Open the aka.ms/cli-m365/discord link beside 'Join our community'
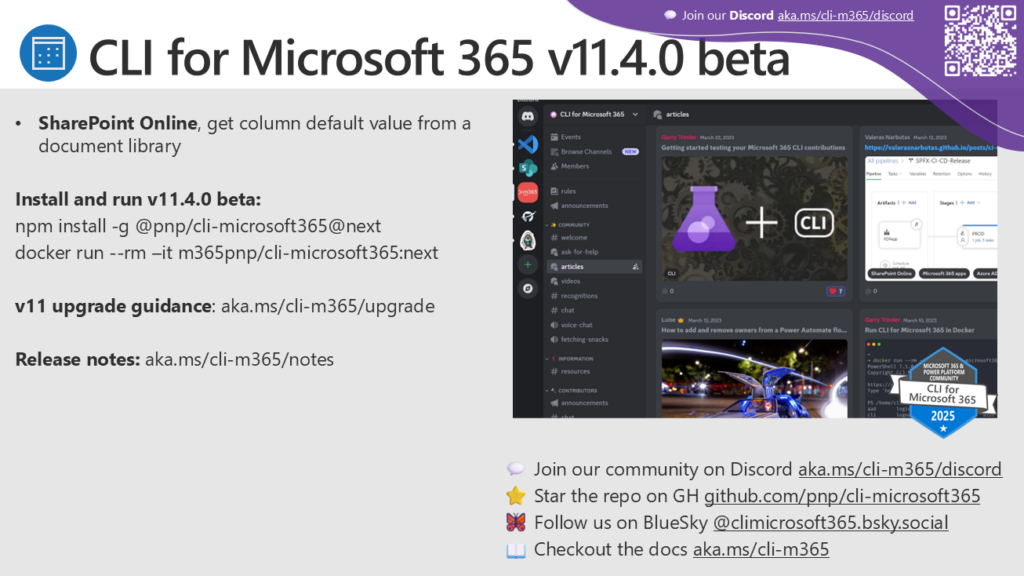Viewport: 1024px width, 576px height. click(x=899, y=469)
